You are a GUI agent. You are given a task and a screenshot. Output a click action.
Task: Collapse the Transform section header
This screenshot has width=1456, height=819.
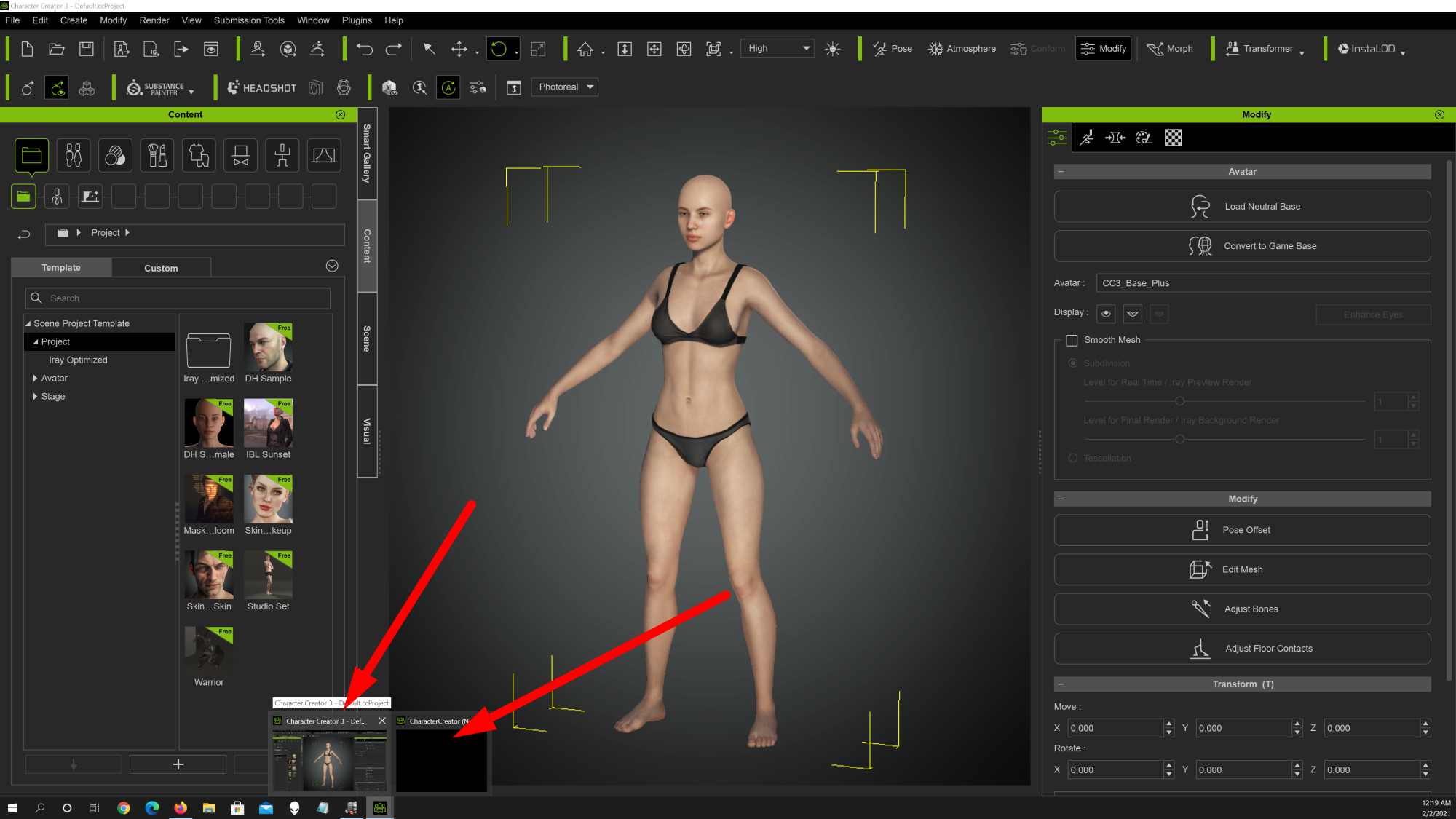point(1061,684)
